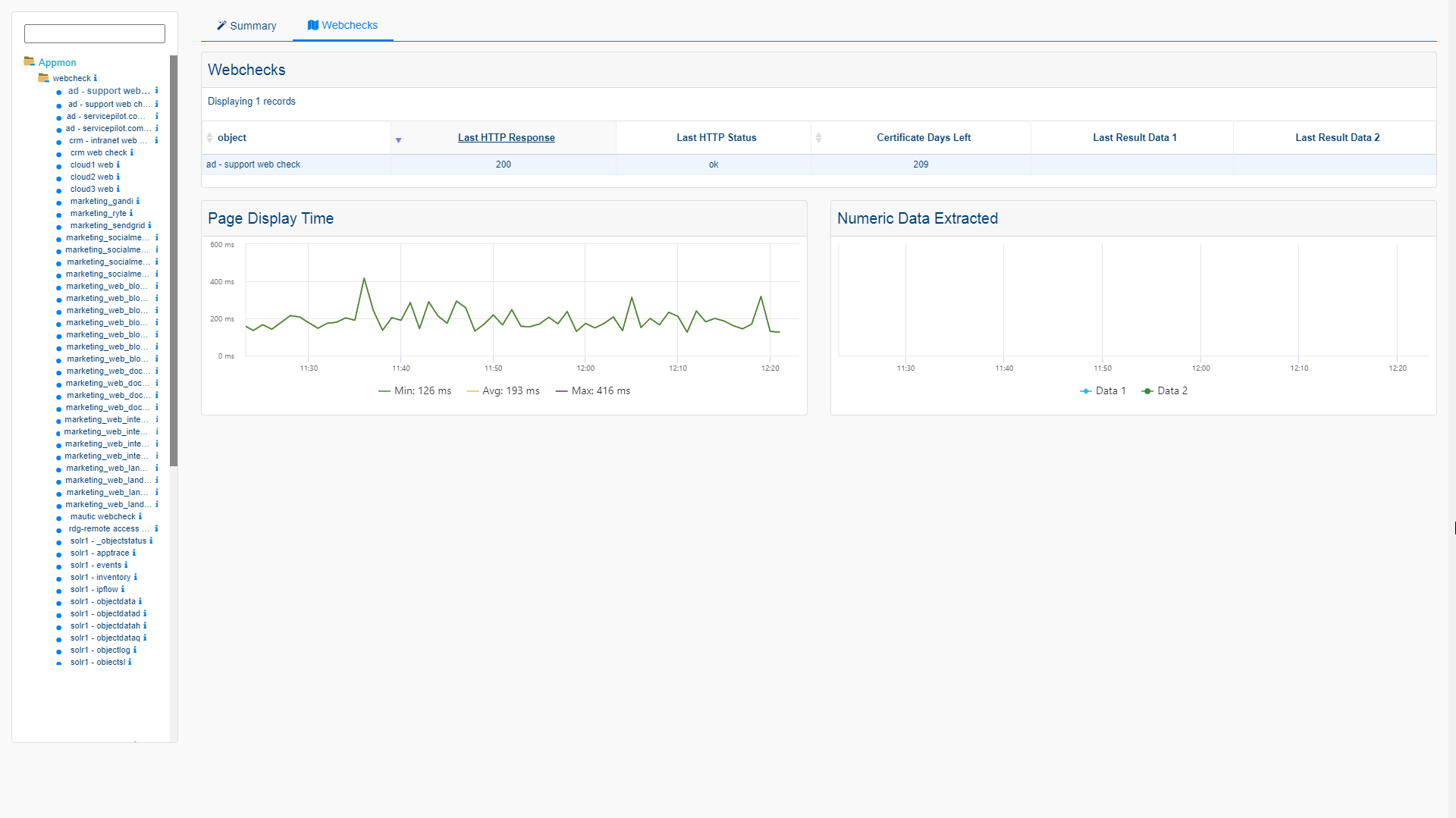This screenshot has height=818, width=1456.
Task: Toggle the Data 2 legend series
Action: tap(1164, 390)
